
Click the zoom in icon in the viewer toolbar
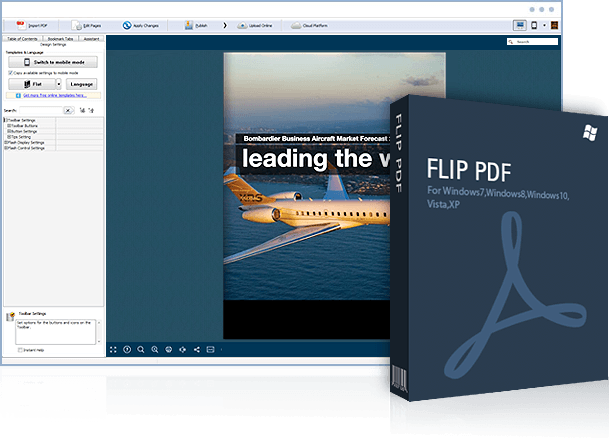(155, 349)
